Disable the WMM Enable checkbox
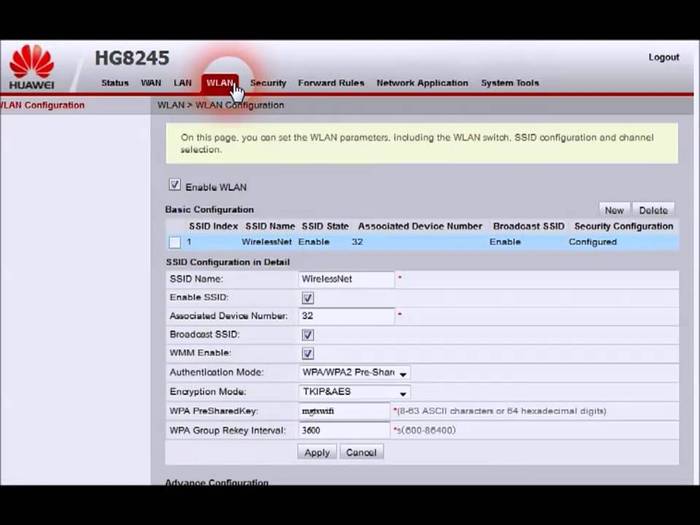The height and width of the screenshot is (525, 700). point(308,354)
